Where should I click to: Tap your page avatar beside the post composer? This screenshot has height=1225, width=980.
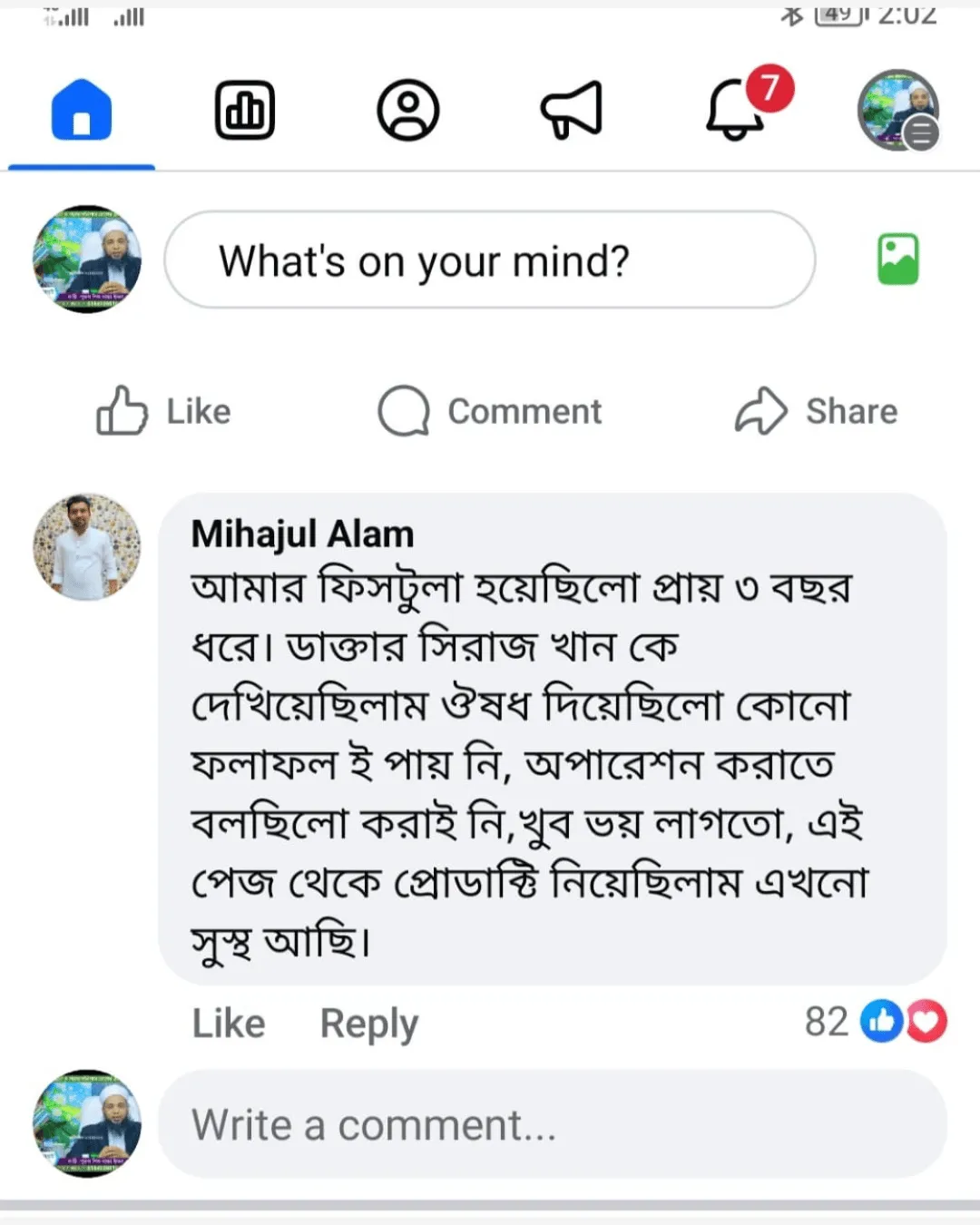[x=87, y=260]
